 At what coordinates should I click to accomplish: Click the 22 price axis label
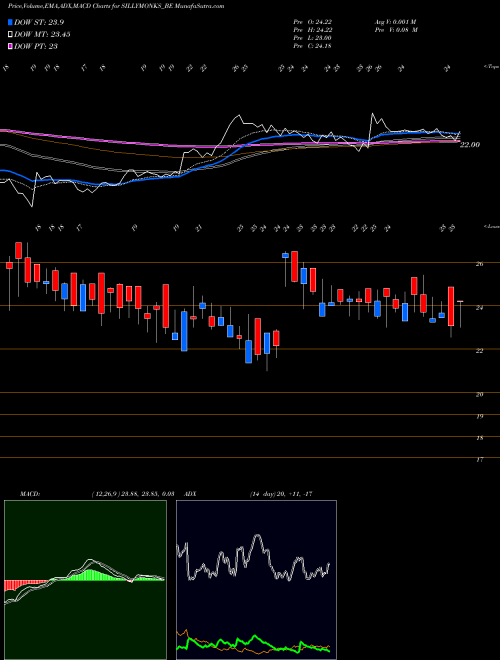[479, 351]
